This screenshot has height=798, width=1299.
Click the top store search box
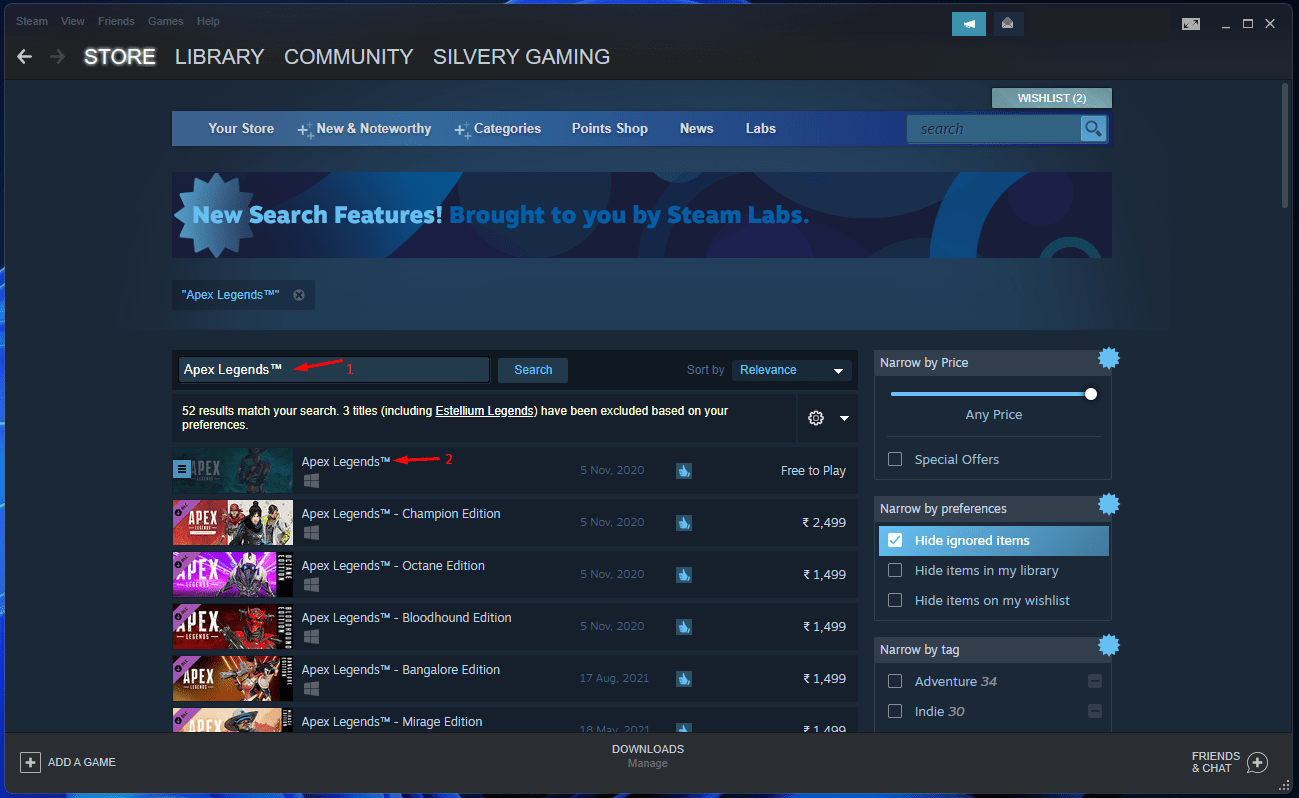pos(994,129)
